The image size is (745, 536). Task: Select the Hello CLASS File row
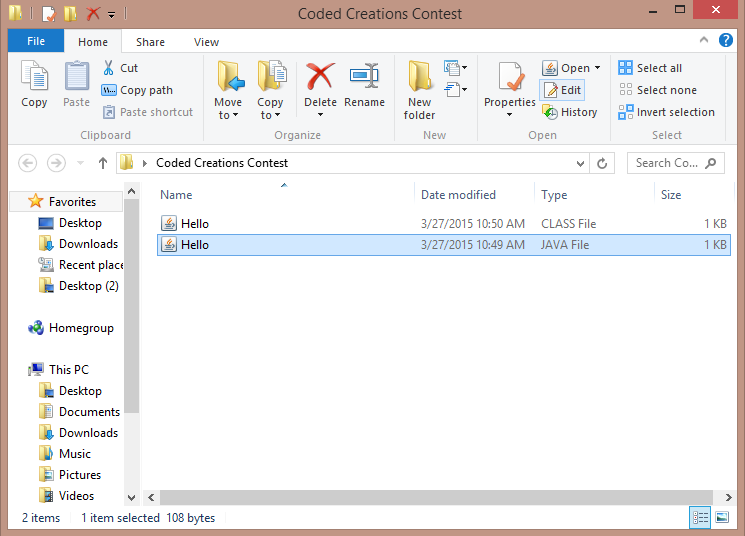444,223
